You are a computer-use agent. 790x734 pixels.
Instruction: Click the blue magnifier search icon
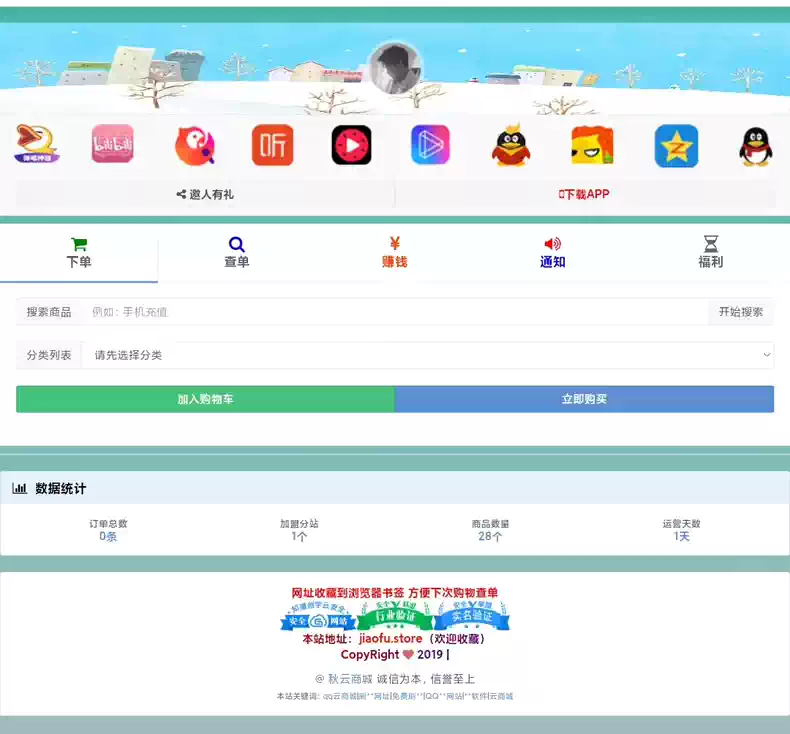pos(237,244)
